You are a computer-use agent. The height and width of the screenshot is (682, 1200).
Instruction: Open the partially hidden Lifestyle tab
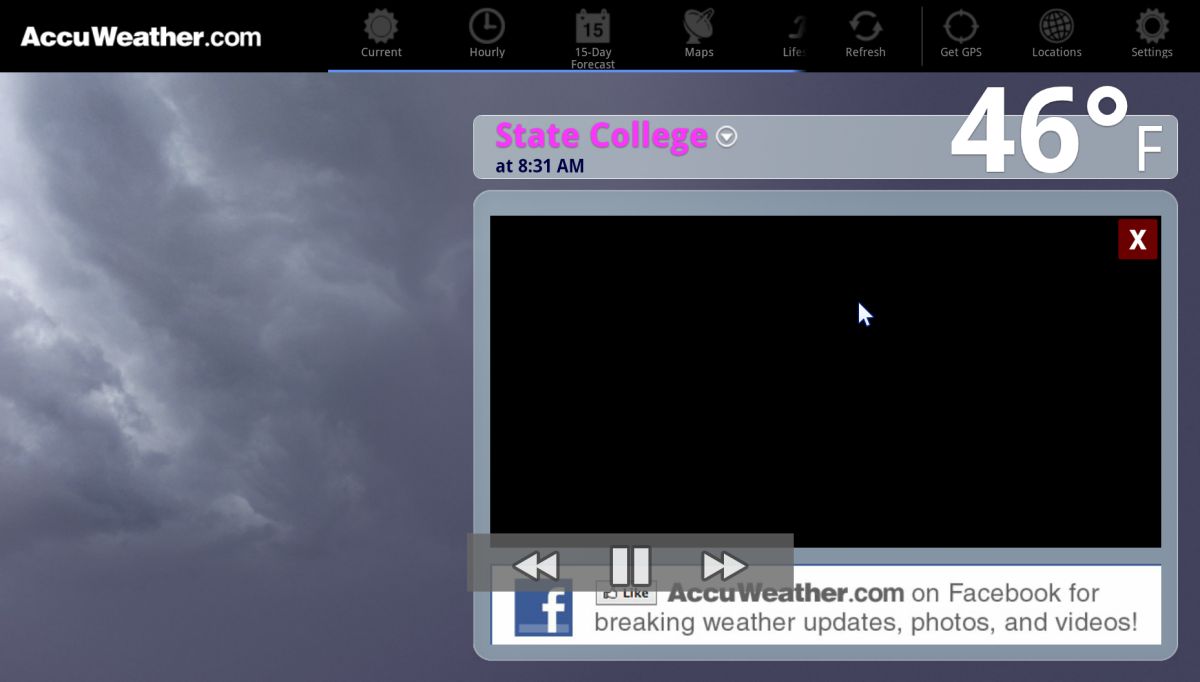coord(795,34)
